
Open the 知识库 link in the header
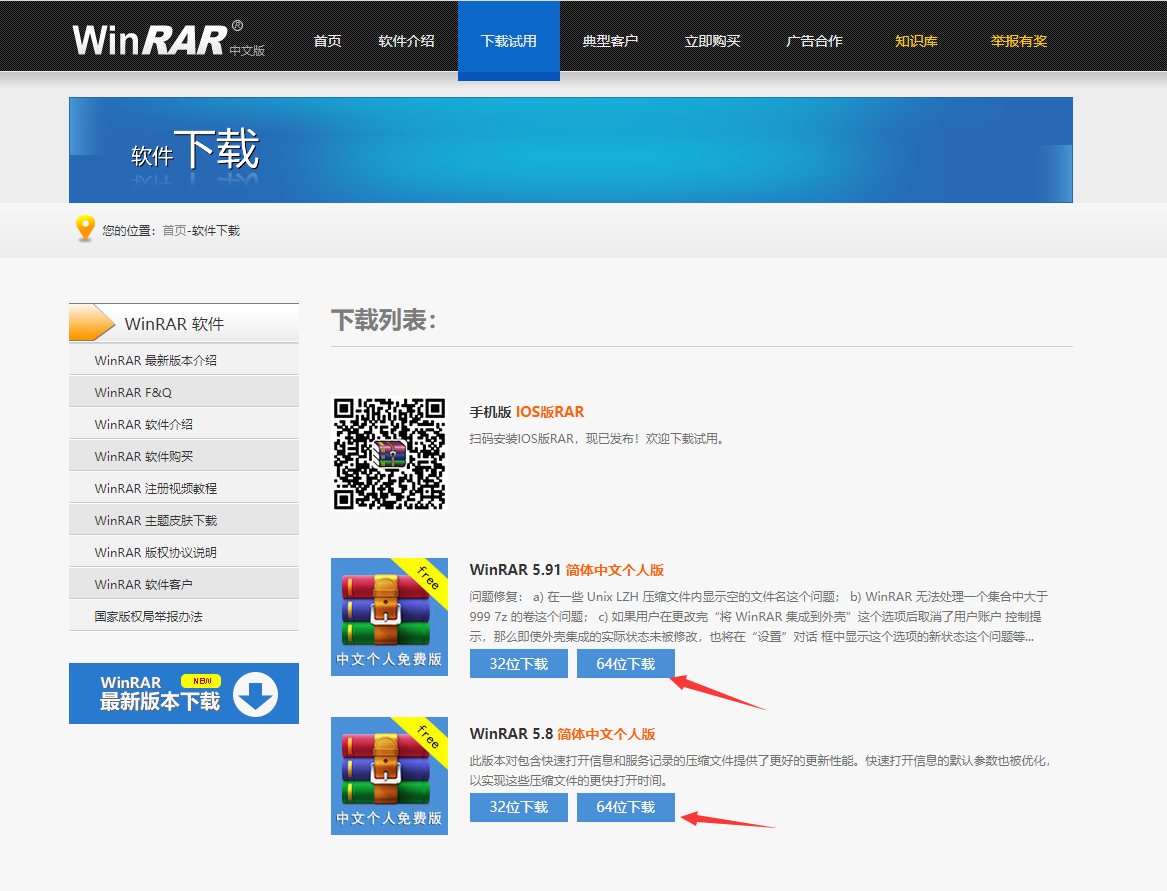(x=916, y=40)
